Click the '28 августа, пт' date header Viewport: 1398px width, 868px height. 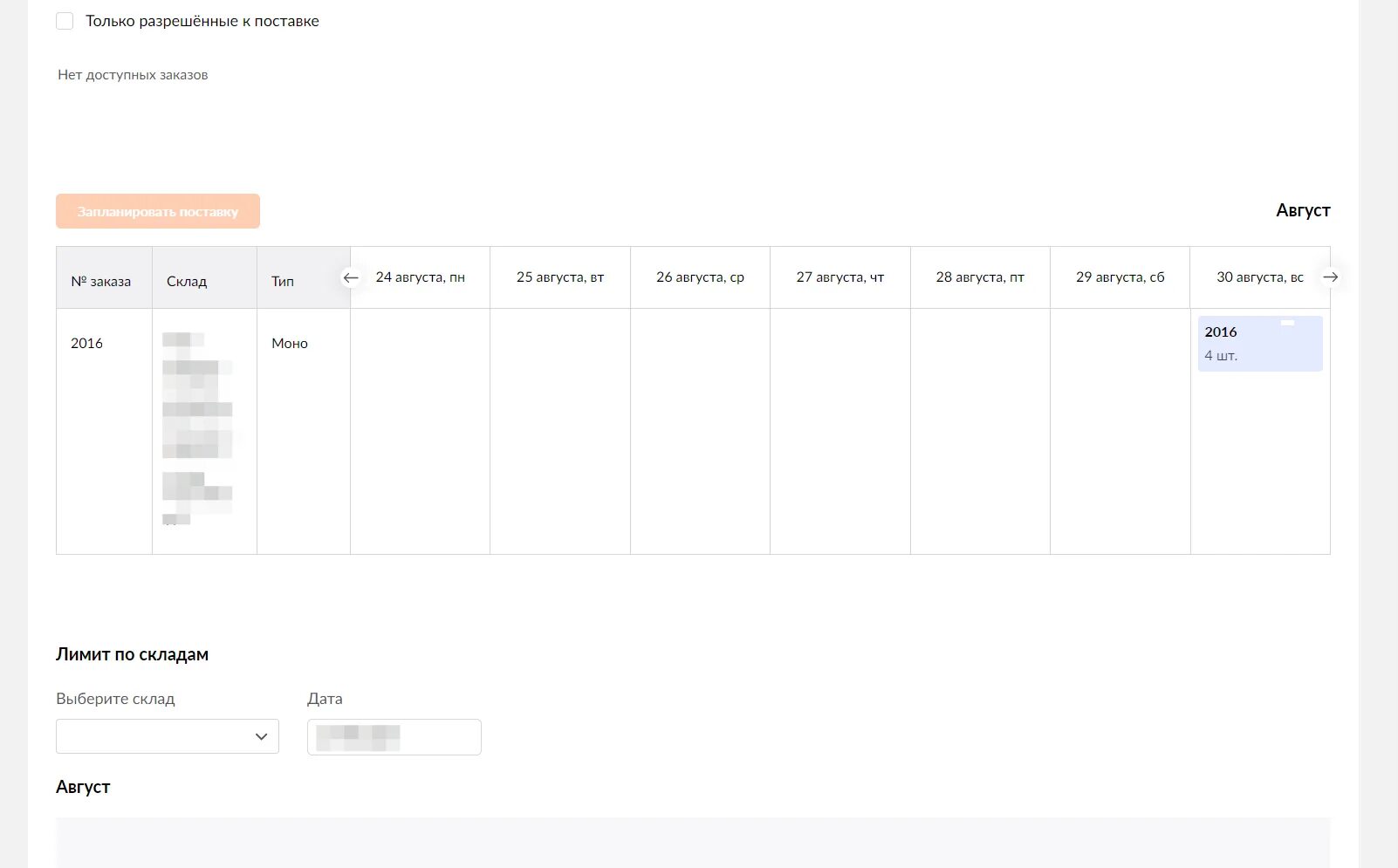point(980,277)
